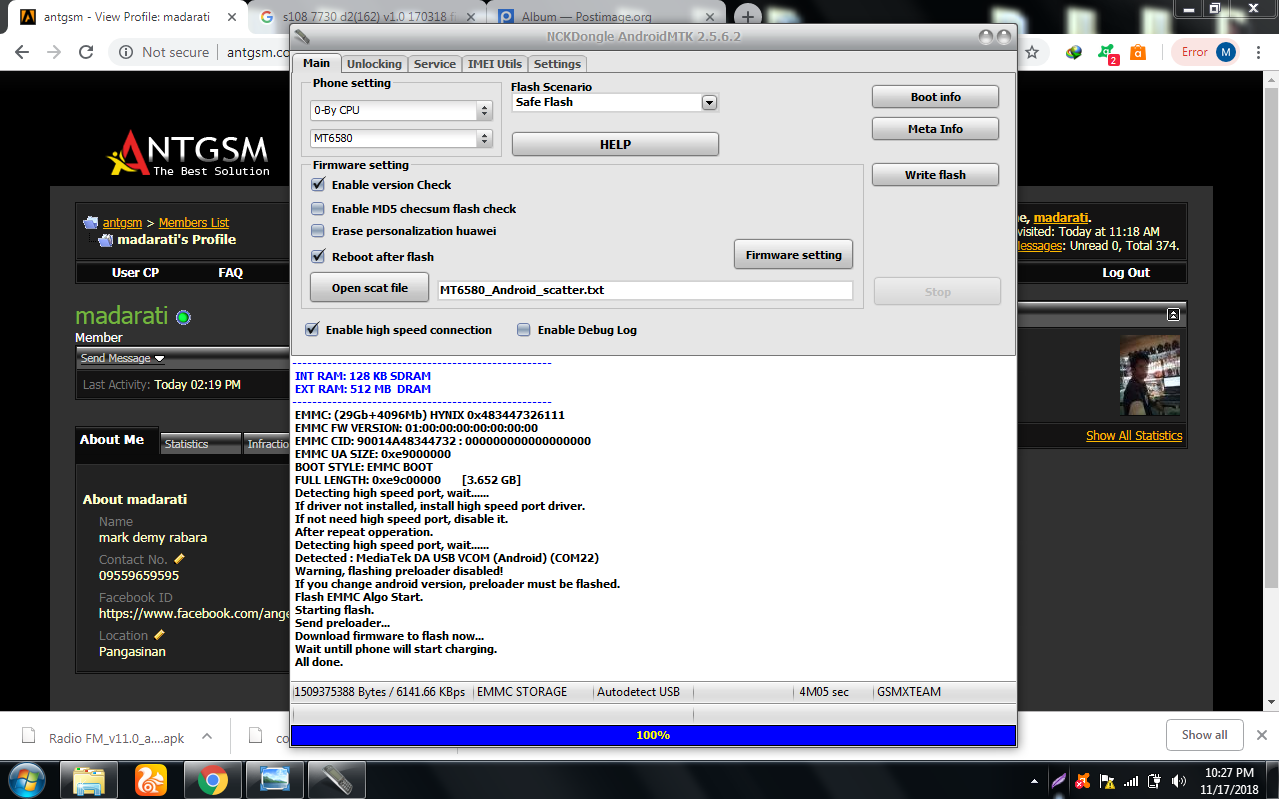Open Internet Download Manager extension icon
Screen dimensions: 1279x799
[1074, 52]
